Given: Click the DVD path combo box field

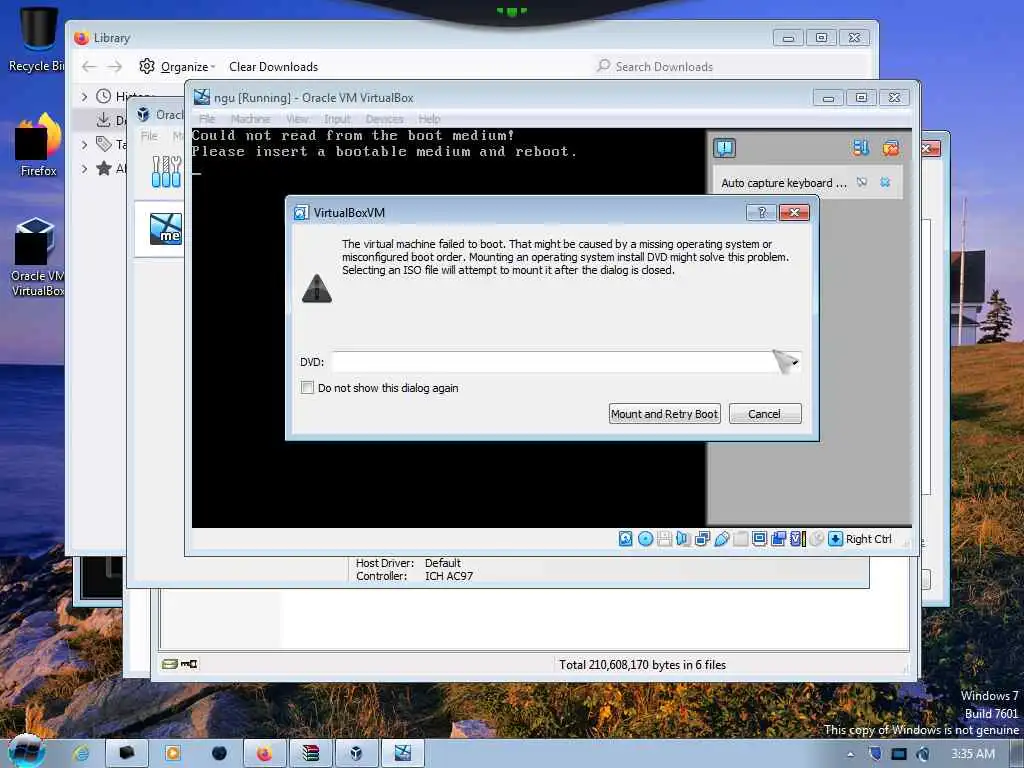Looking at the screenshot, I should (566, 362).
